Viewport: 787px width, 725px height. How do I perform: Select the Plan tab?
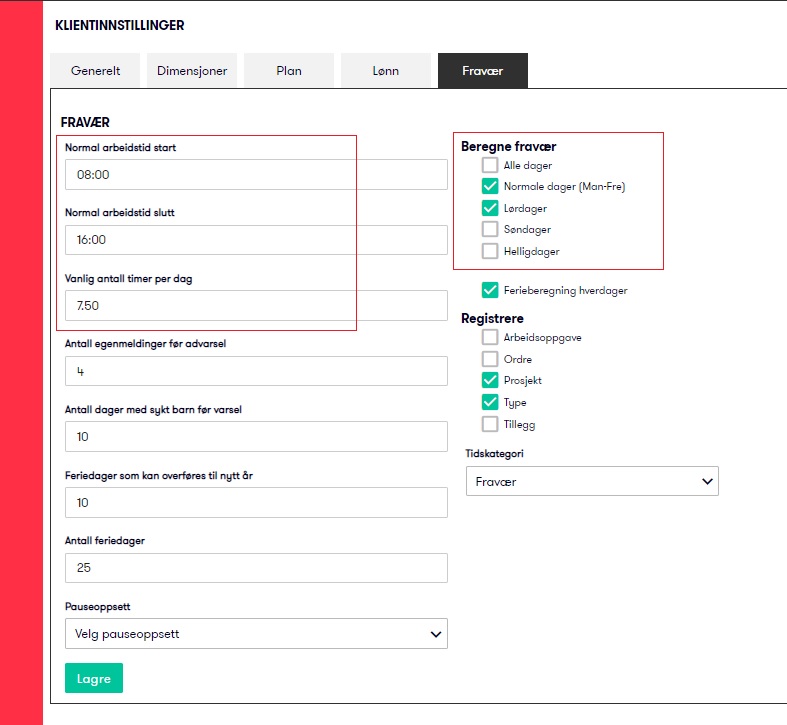(x=289, y=71)
